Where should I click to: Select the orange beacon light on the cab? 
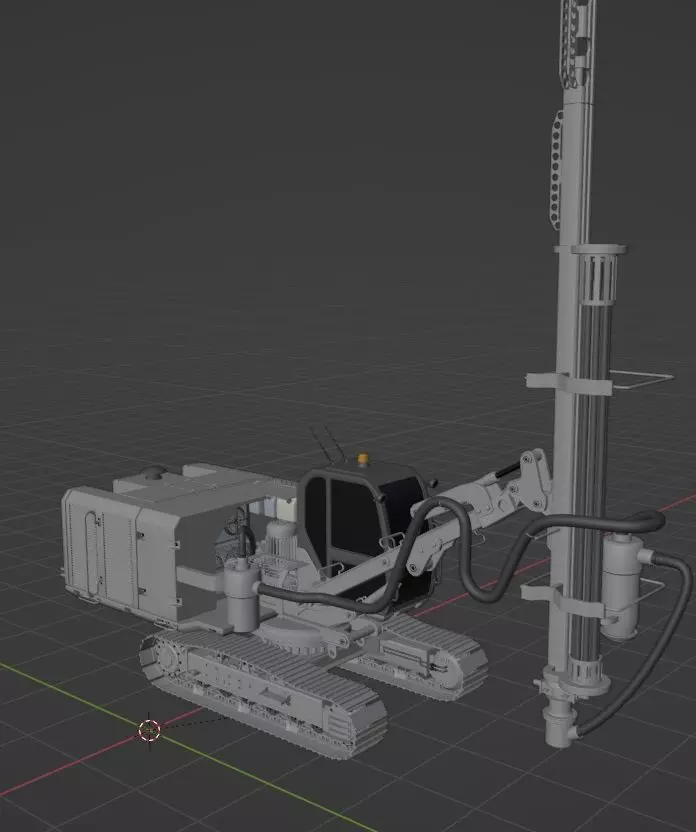click(363, 460)
